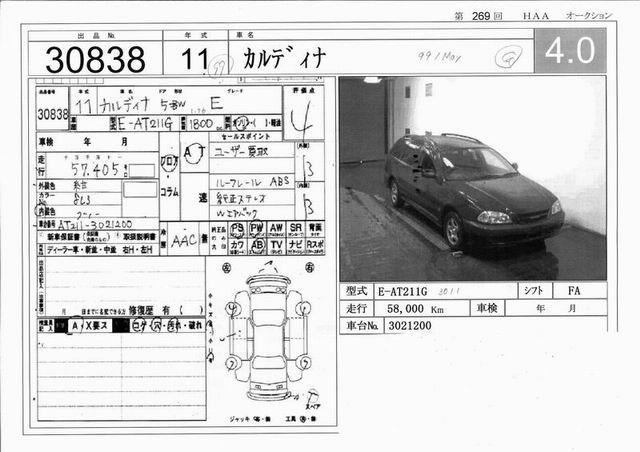Click the 車検 label under the photo
This screenshot has width=640, height=452.
tap(487, 308)
